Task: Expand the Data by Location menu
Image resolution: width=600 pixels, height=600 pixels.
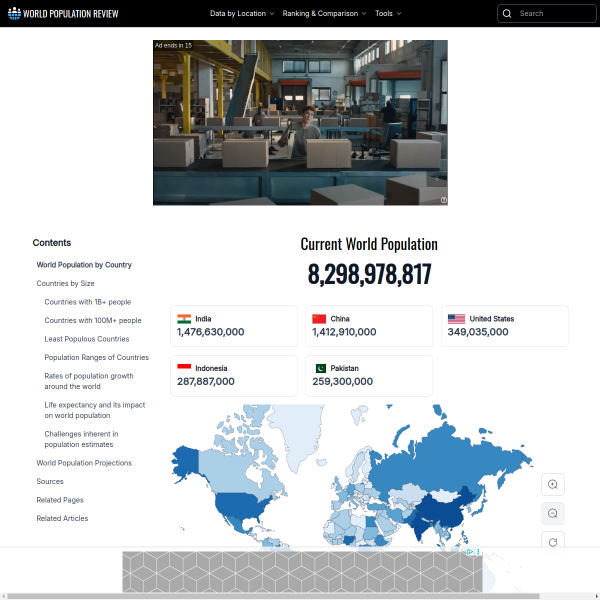Action: 242,13
